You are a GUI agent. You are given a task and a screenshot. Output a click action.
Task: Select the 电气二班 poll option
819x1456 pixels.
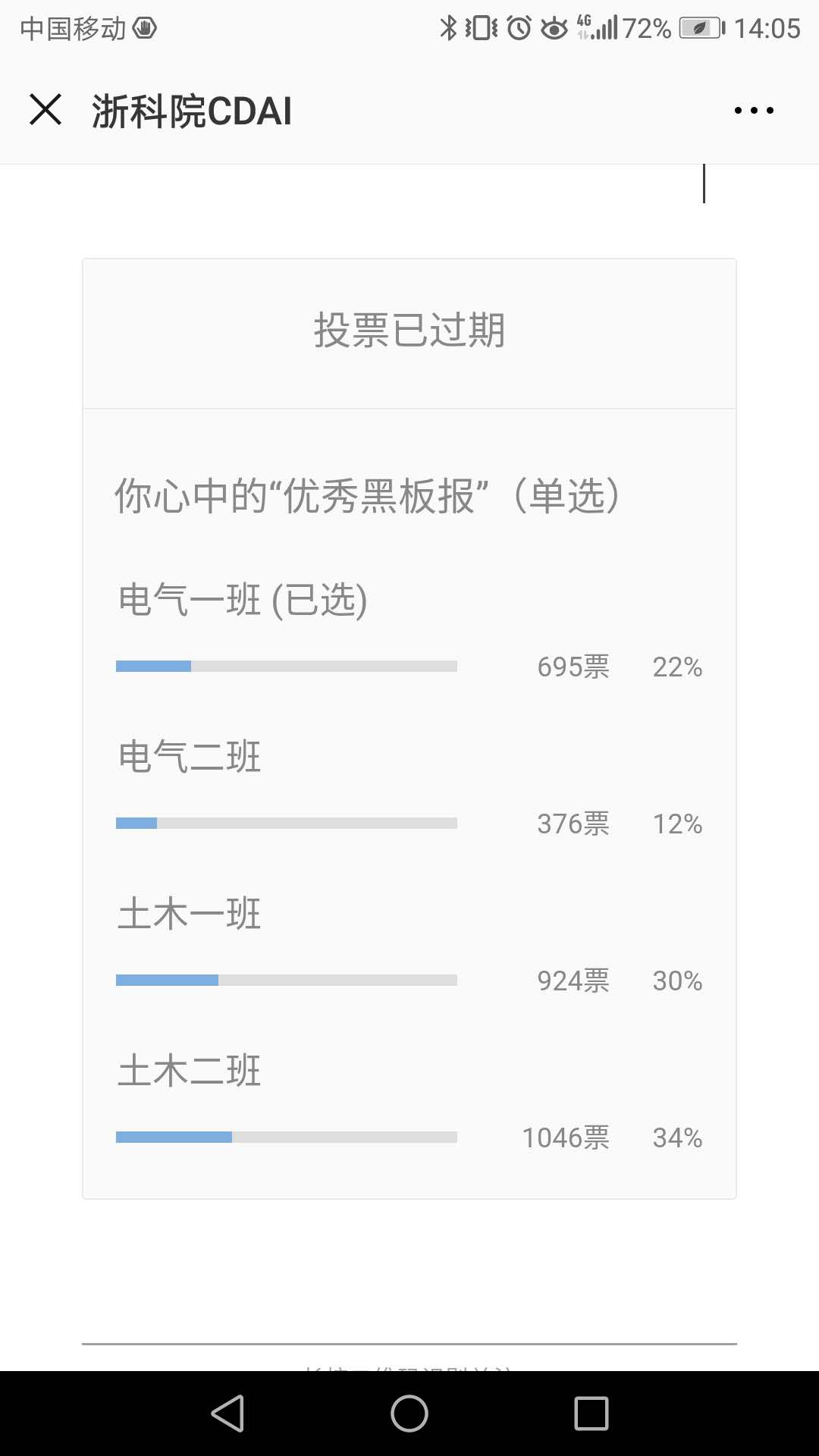point(190,757)
